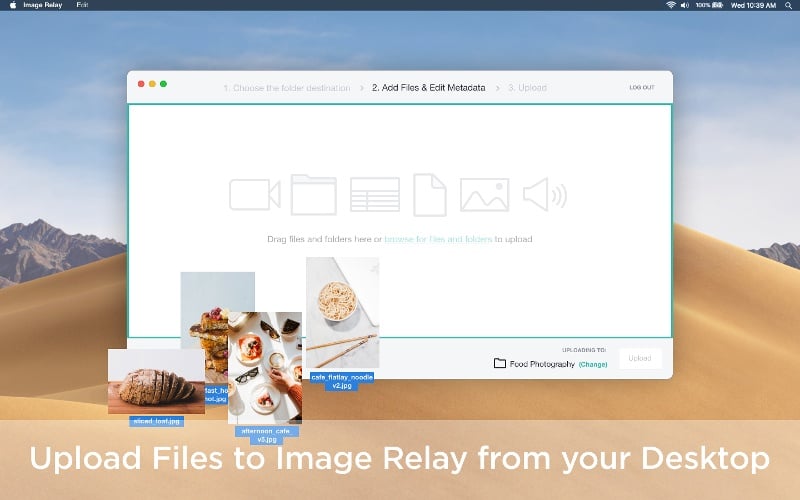
Task: Click browse for files and folders link
Action: tap(438, 239)
